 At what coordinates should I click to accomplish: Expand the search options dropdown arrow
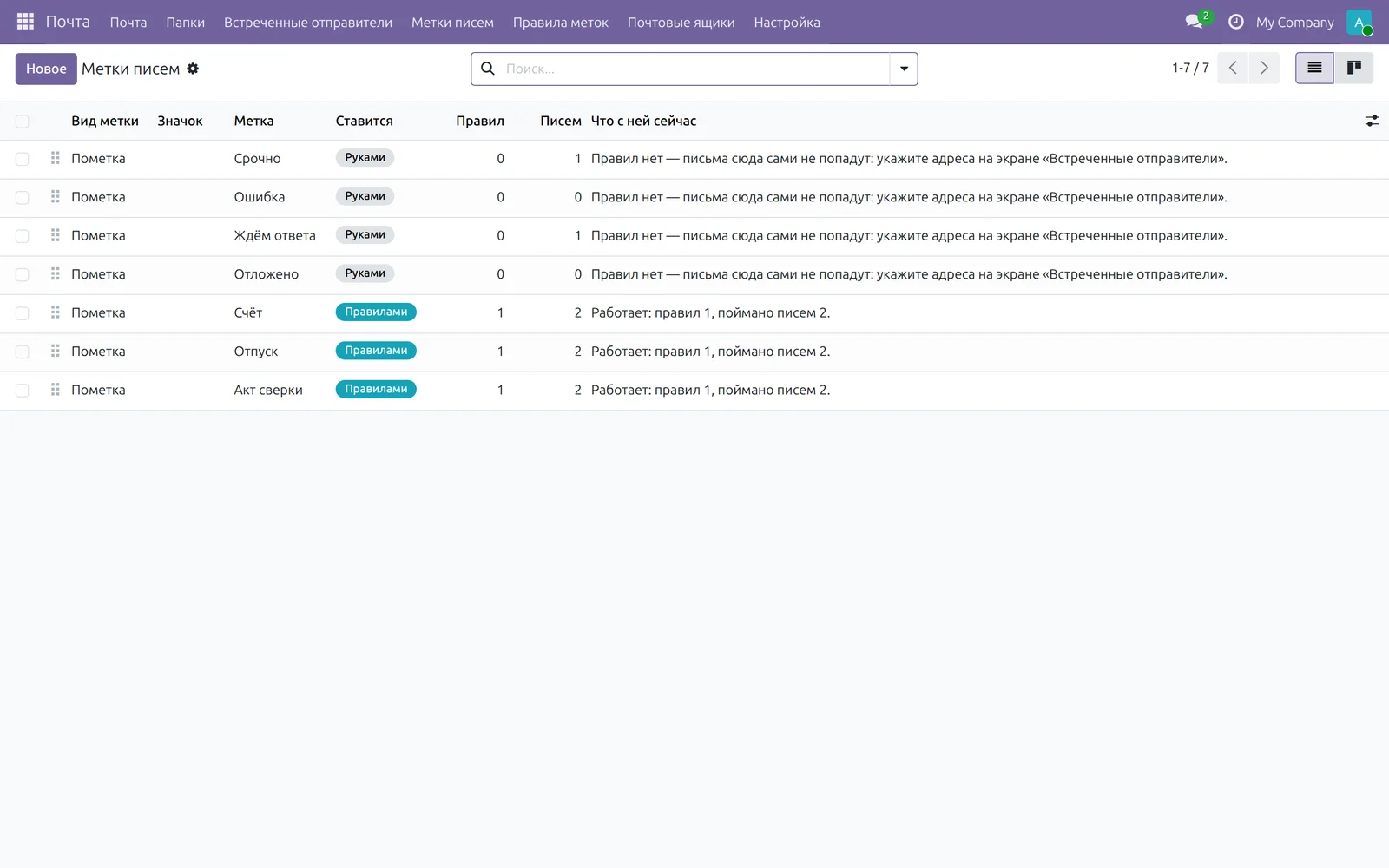[904, 69]
